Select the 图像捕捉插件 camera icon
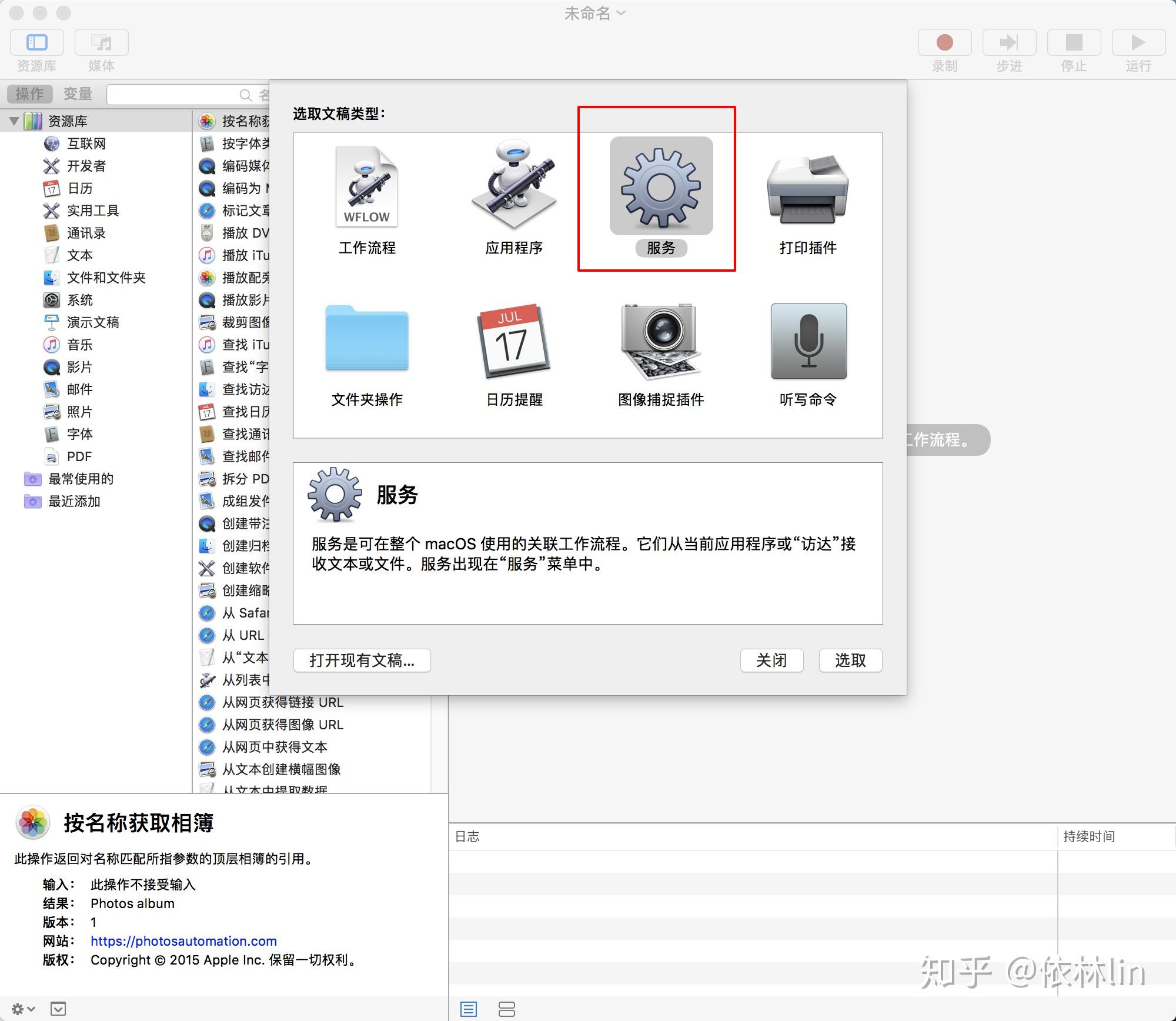 coord(660,341)
